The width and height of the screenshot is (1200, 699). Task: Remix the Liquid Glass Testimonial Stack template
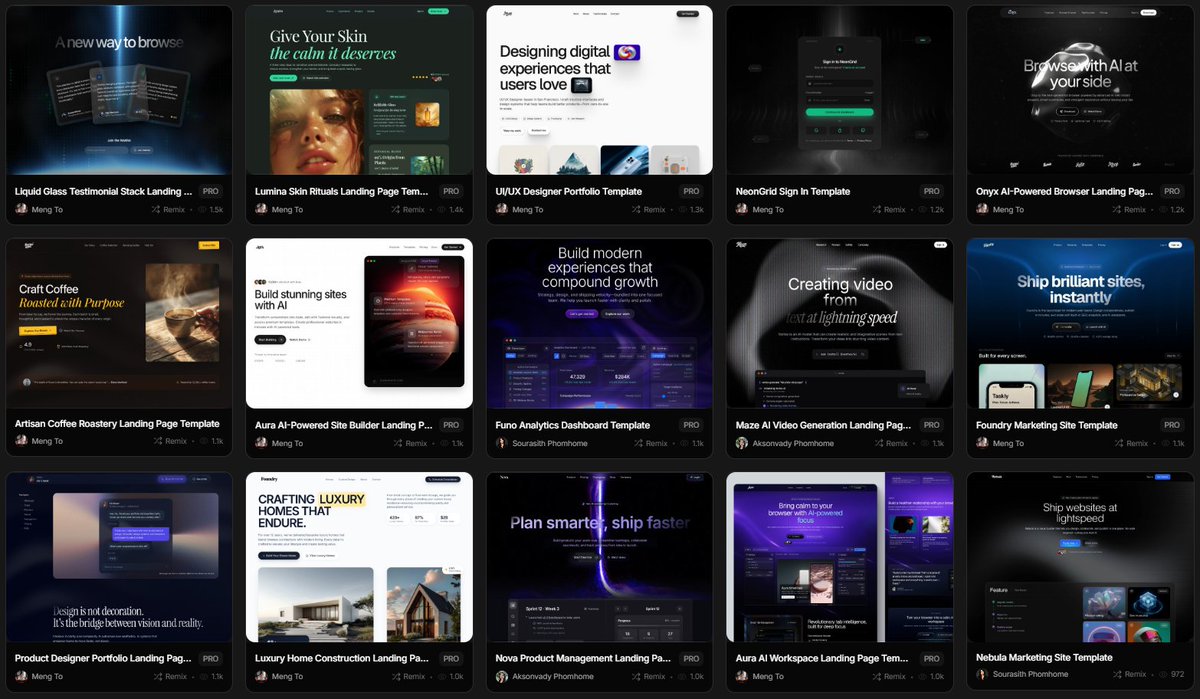tap(168, 210)
